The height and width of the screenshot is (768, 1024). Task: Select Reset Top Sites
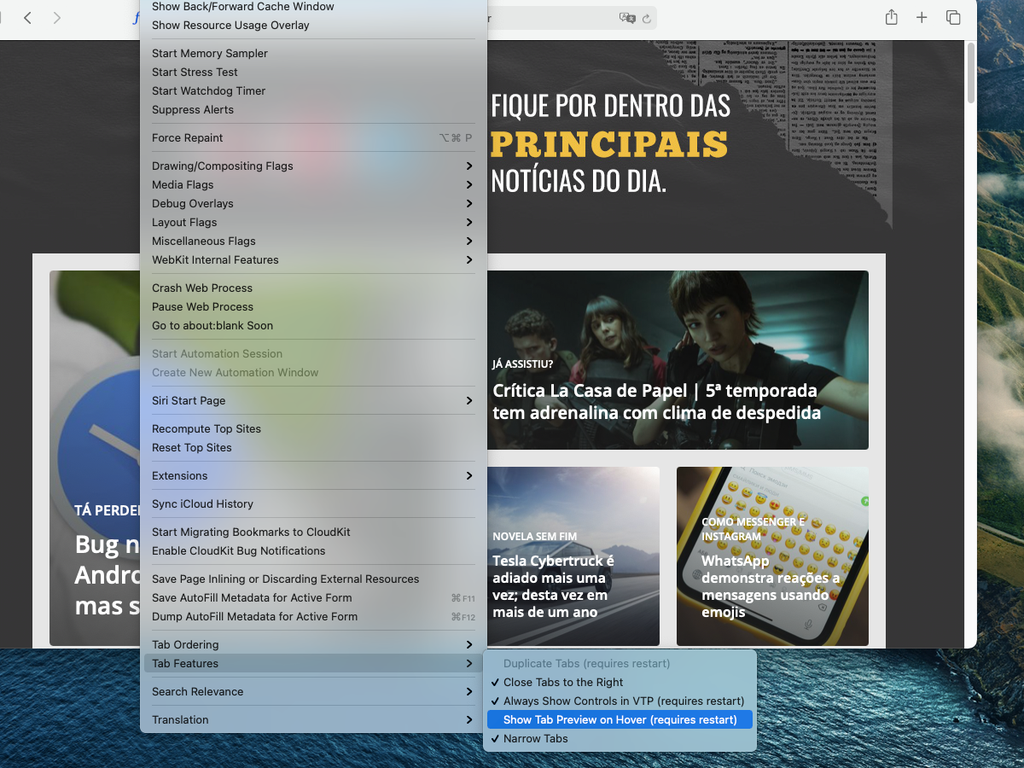coord(313,447)
